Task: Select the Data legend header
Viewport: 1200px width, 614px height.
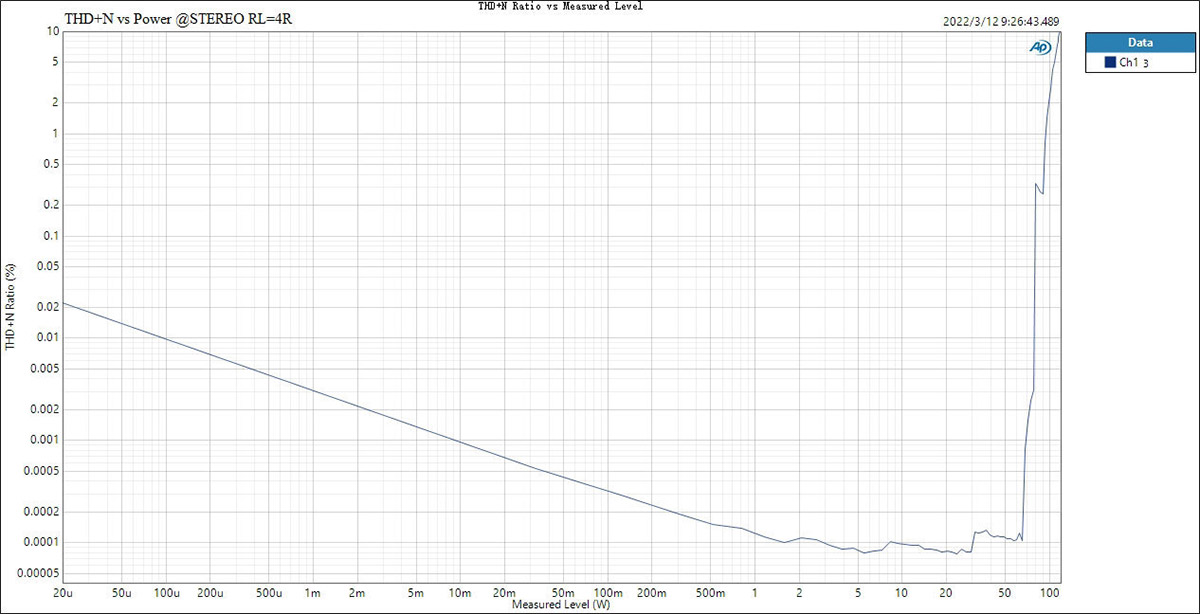Action: [x=1140, y=43]
